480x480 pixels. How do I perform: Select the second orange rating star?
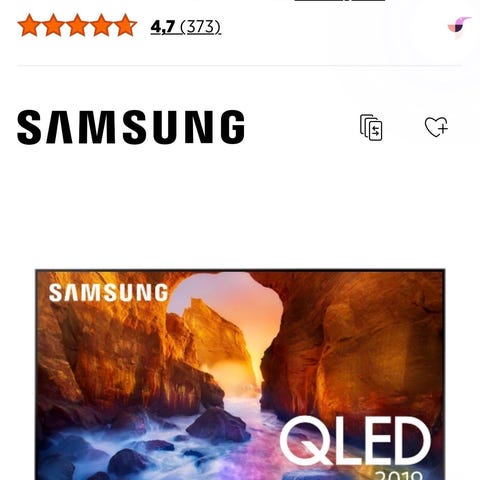tap(53, 25)
